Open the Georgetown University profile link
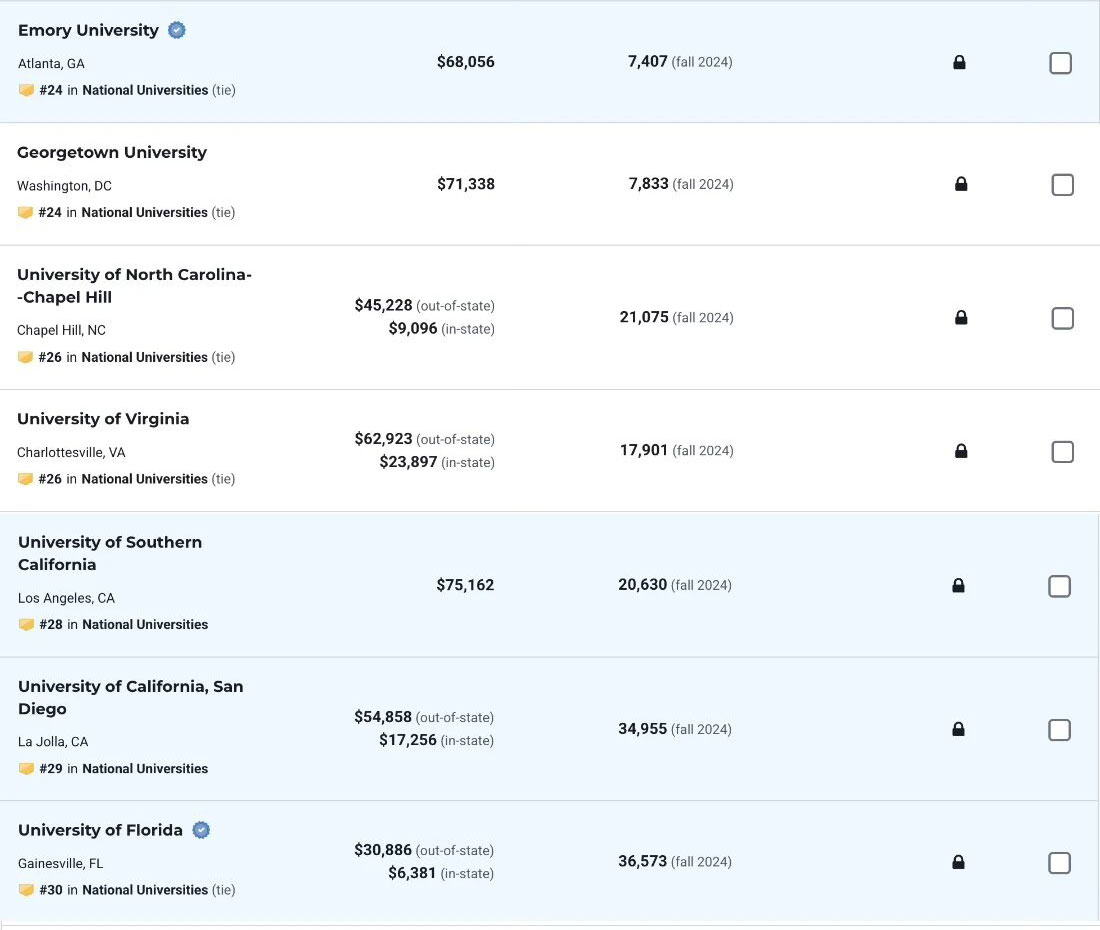This screenshot has height=930, width=1100. 112,152
